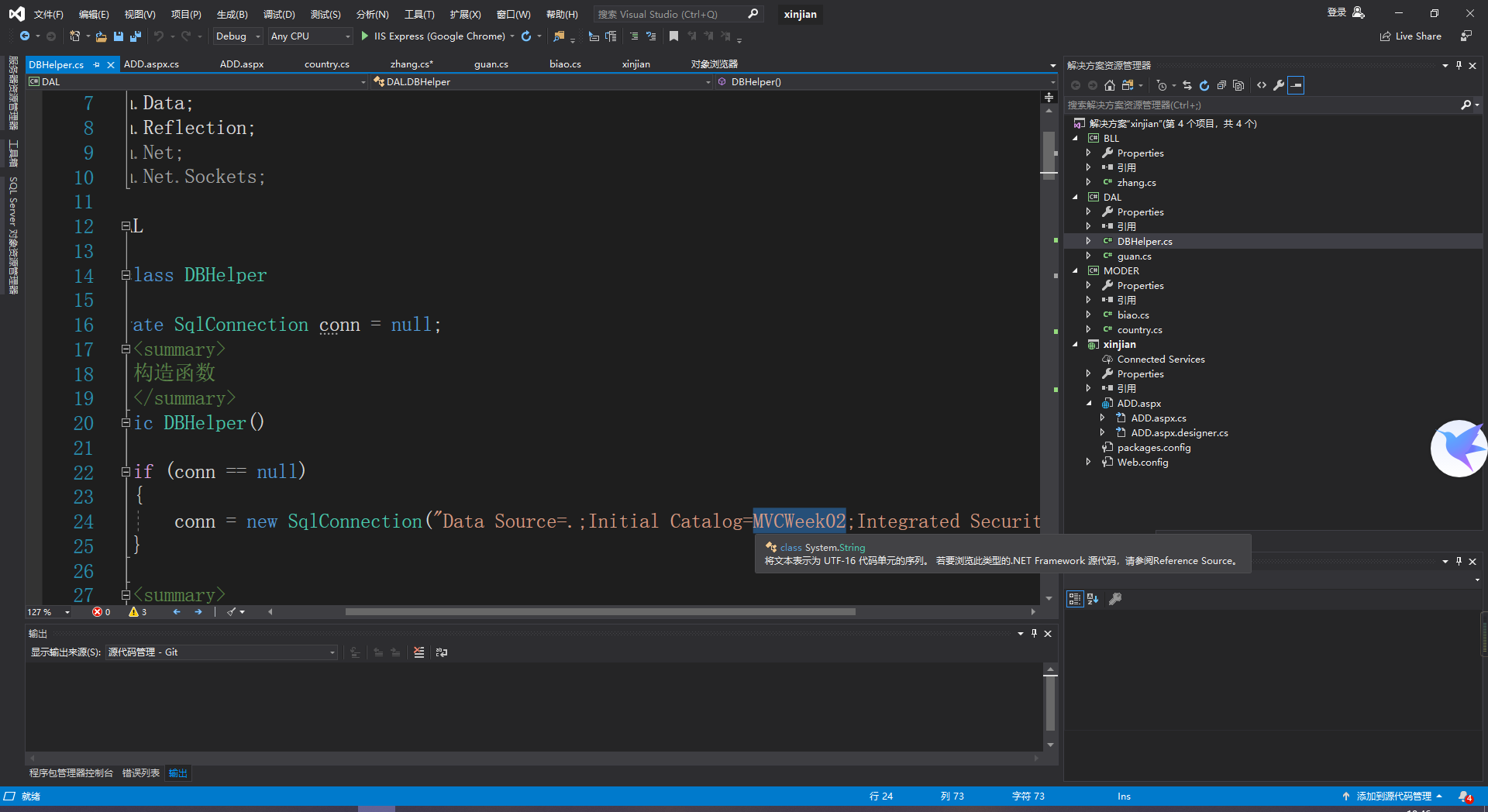Click the editor vertical scrollbar thumb
The height and width of the screenshot is (812, 1488).
[x=1049, y=155]
